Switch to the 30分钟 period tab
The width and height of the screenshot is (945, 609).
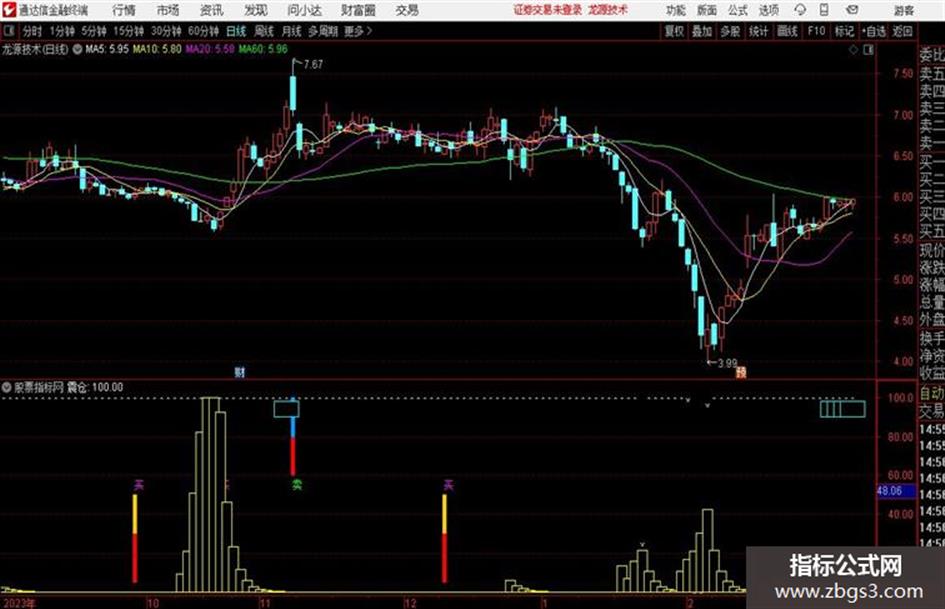[x=166, y=31]
